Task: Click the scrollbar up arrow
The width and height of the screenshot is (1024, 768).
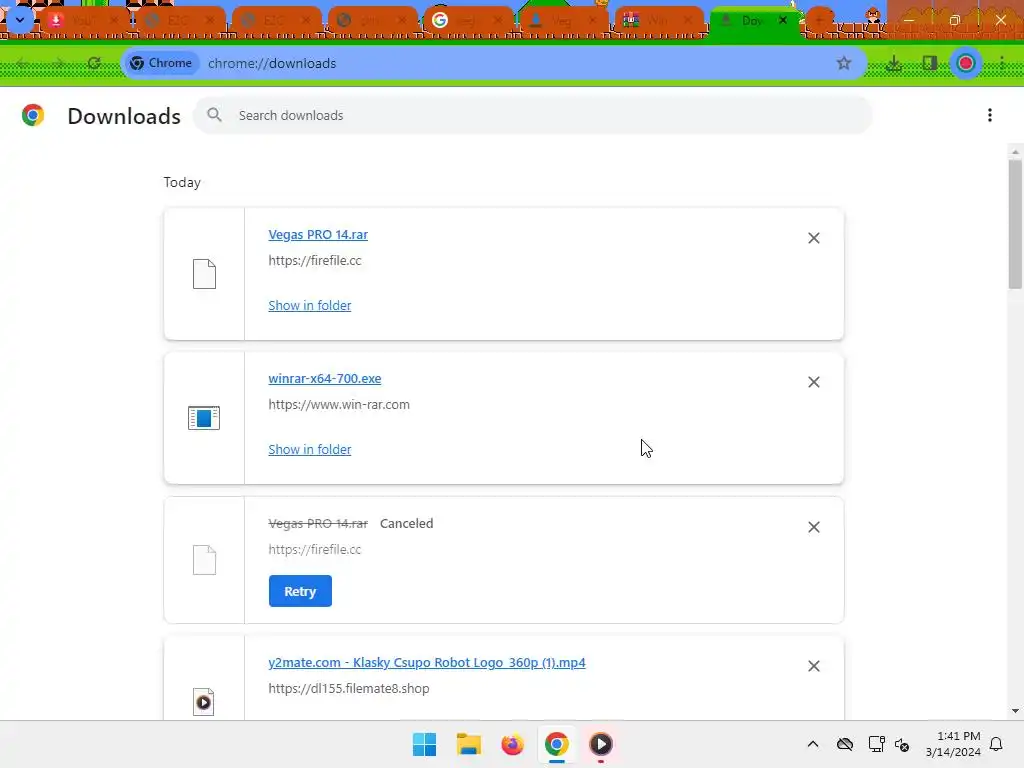Action: tap(1015, 152)
